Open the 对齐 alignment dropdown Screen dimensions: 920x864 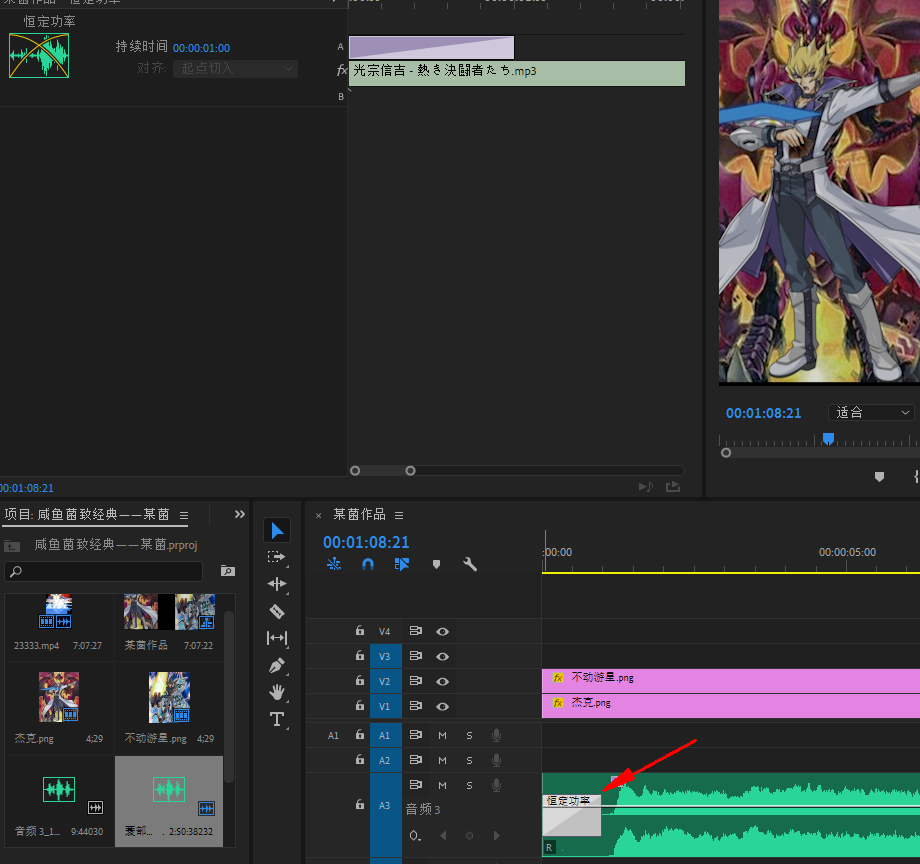pos(235,69)
